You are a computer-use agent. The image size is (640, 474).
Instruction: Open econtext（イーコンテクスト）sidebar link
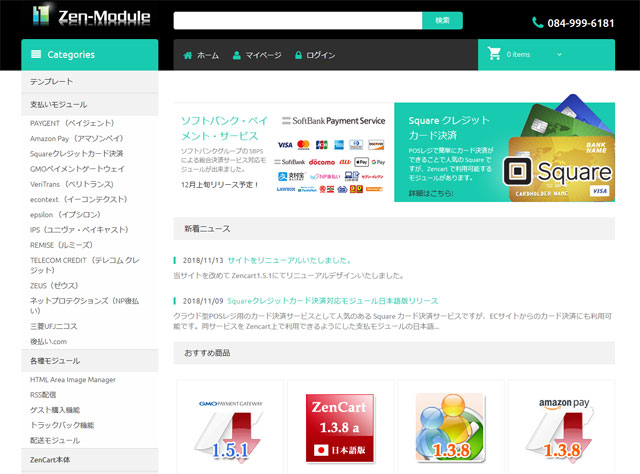79,199
